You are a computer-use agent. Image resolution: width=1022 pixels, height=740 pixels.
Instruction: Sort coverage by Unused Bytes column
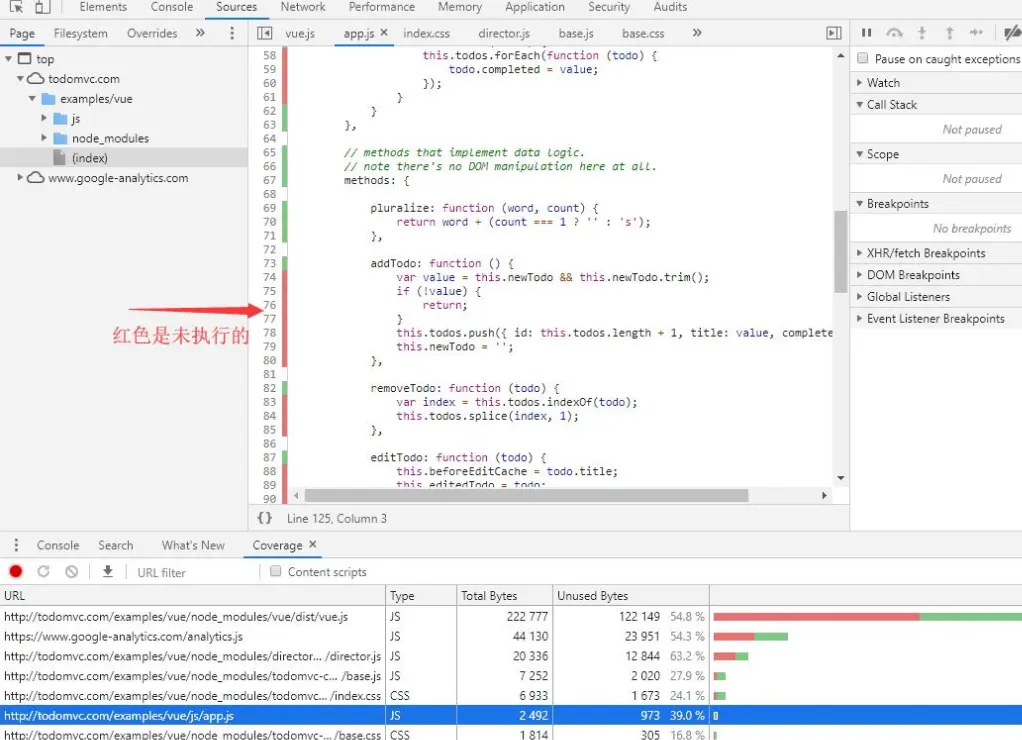[630, 595]
